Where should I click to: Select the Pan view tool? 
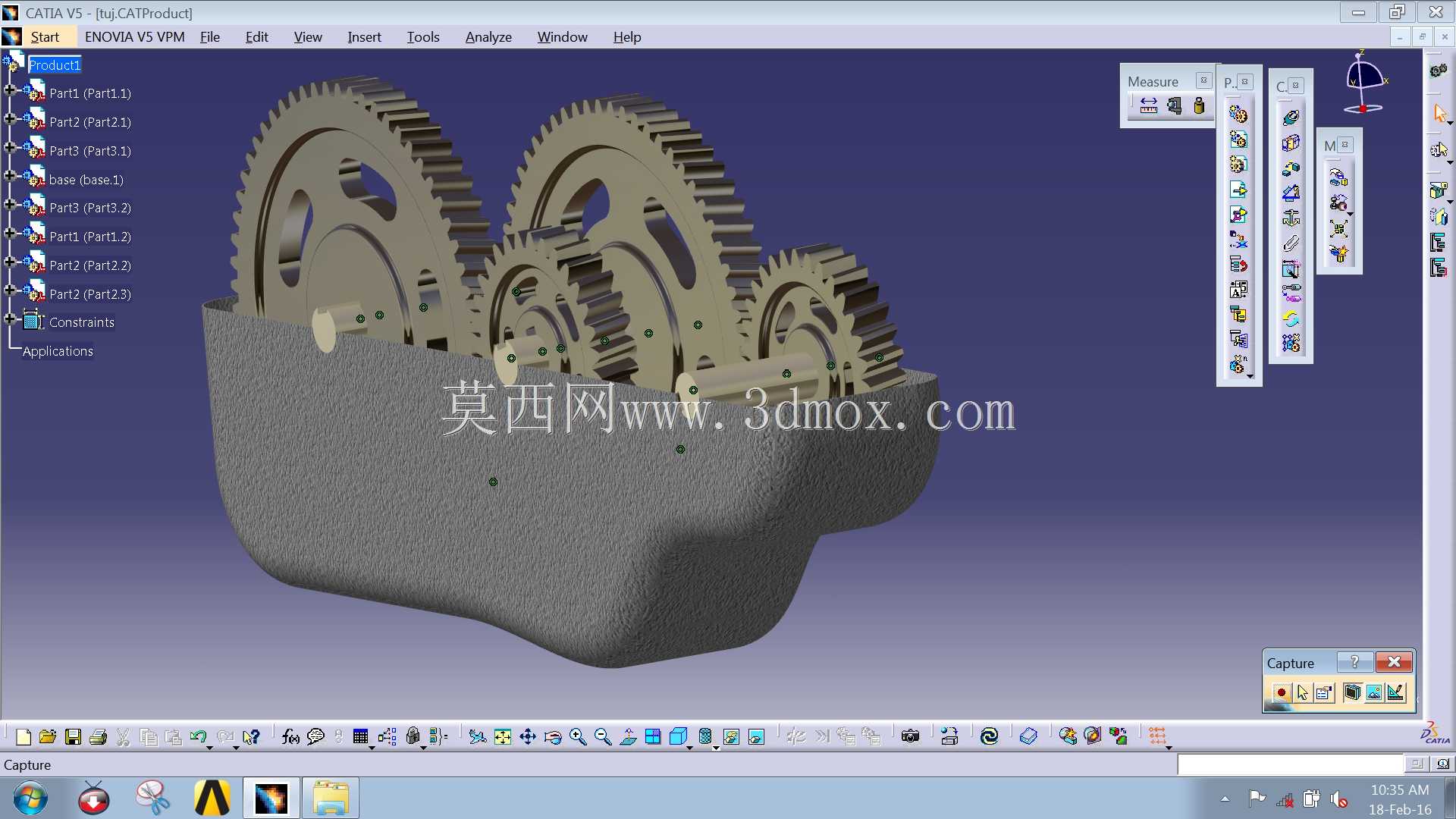(x=528, y=736)
